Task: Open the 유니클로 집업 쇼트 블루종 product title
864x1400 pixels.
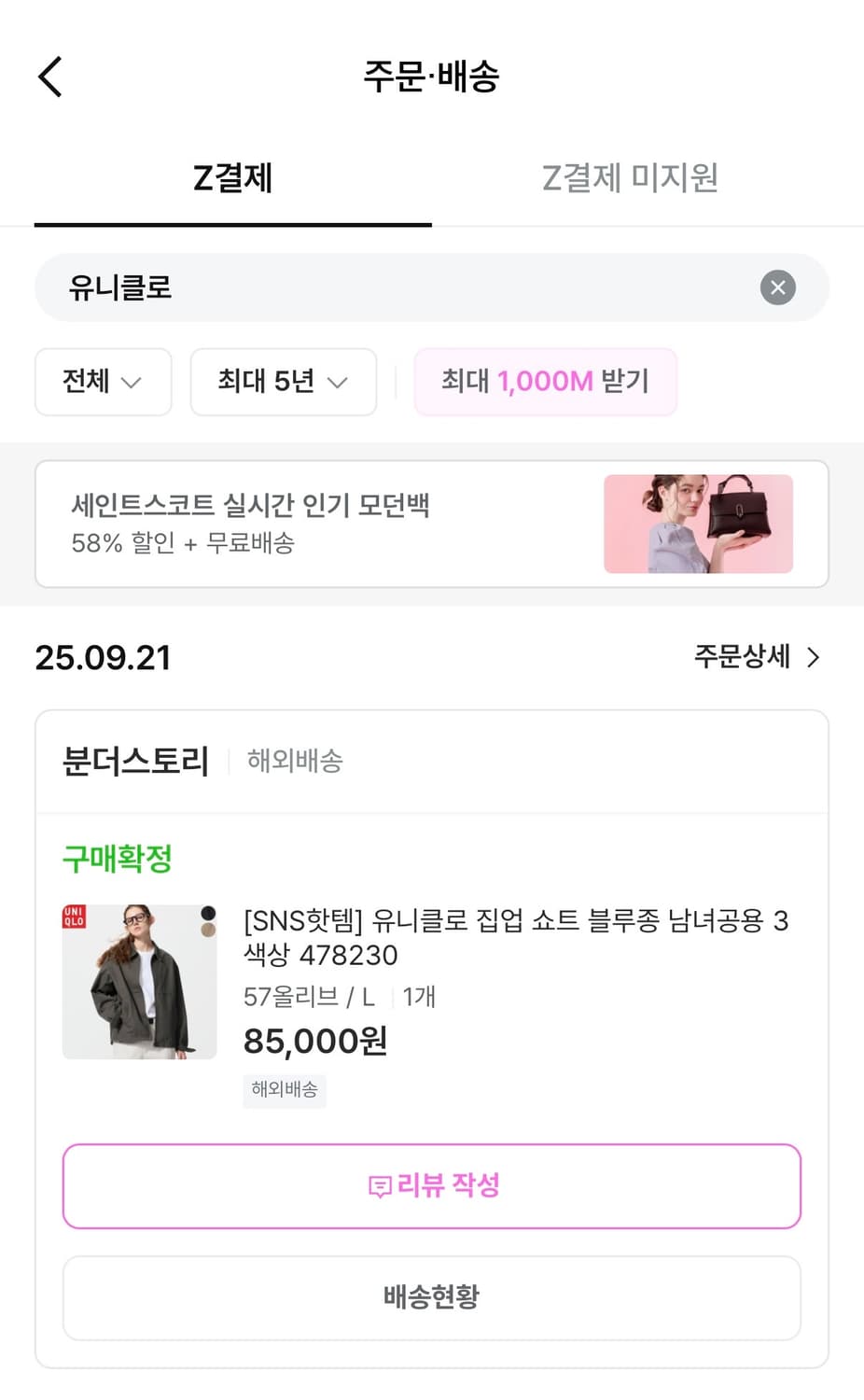Action: click(x=515, y=937)
